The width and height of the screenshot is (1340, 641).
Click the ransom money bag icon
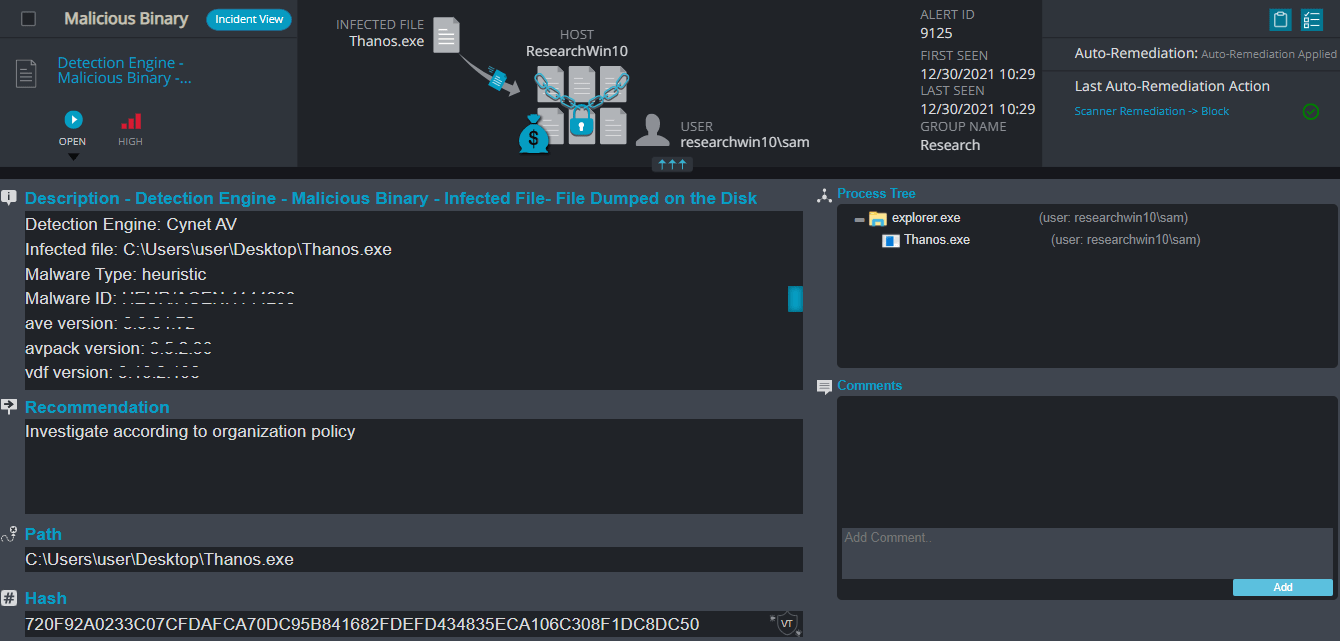pos(534,135)
